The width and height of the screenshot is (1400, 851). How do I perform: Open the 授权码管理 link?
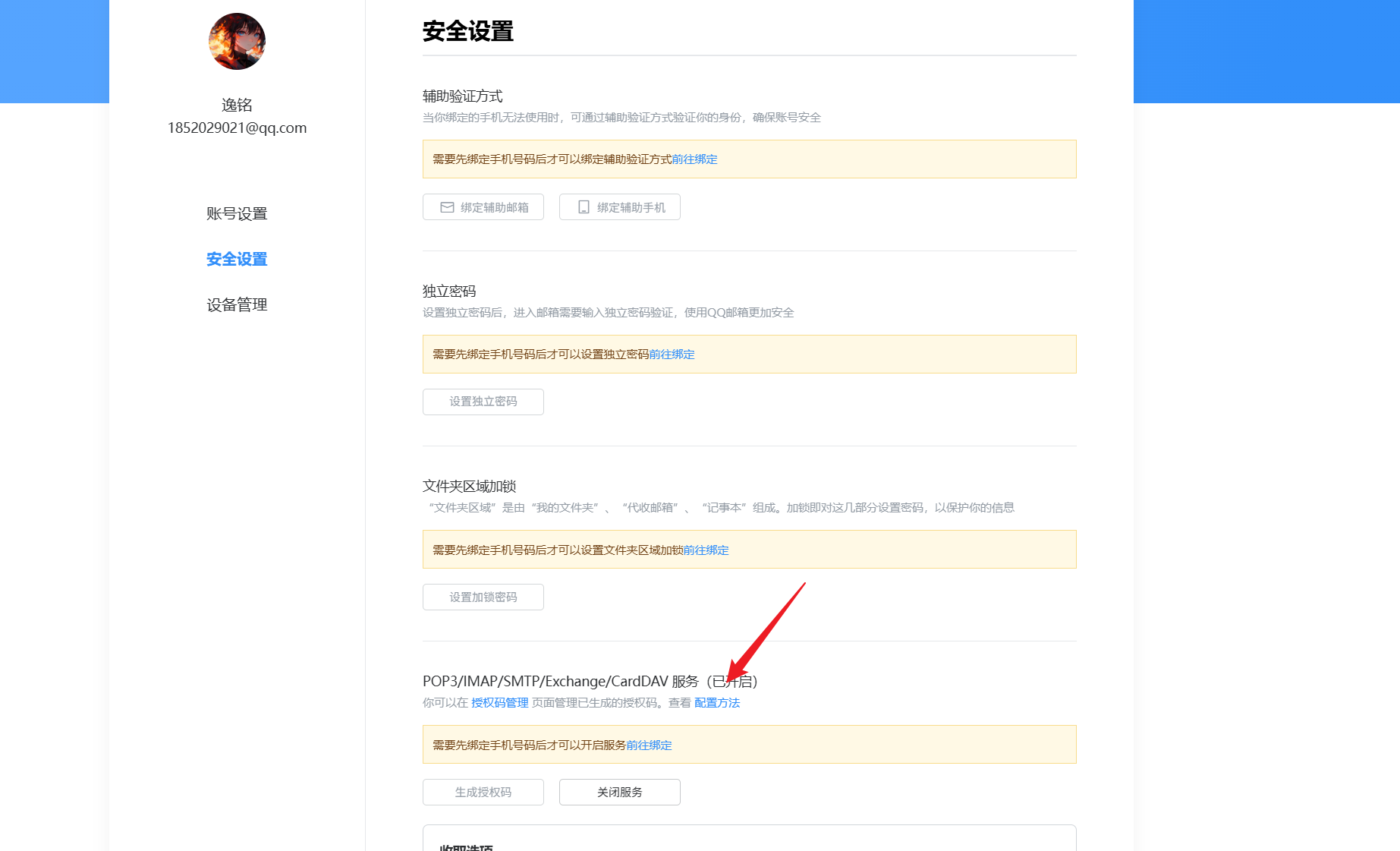click(500, 703)
